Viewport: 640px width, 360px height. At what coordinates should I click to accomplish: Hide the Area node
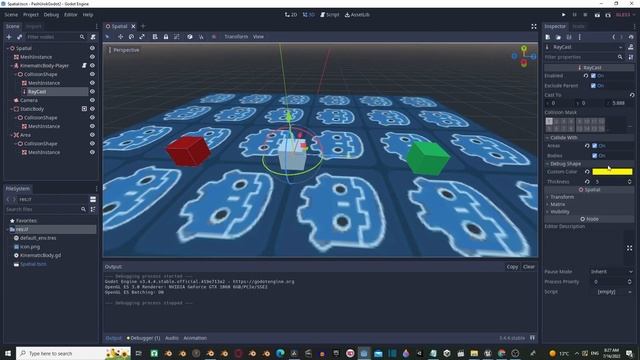pyautogui.click(x=92, y=135)
